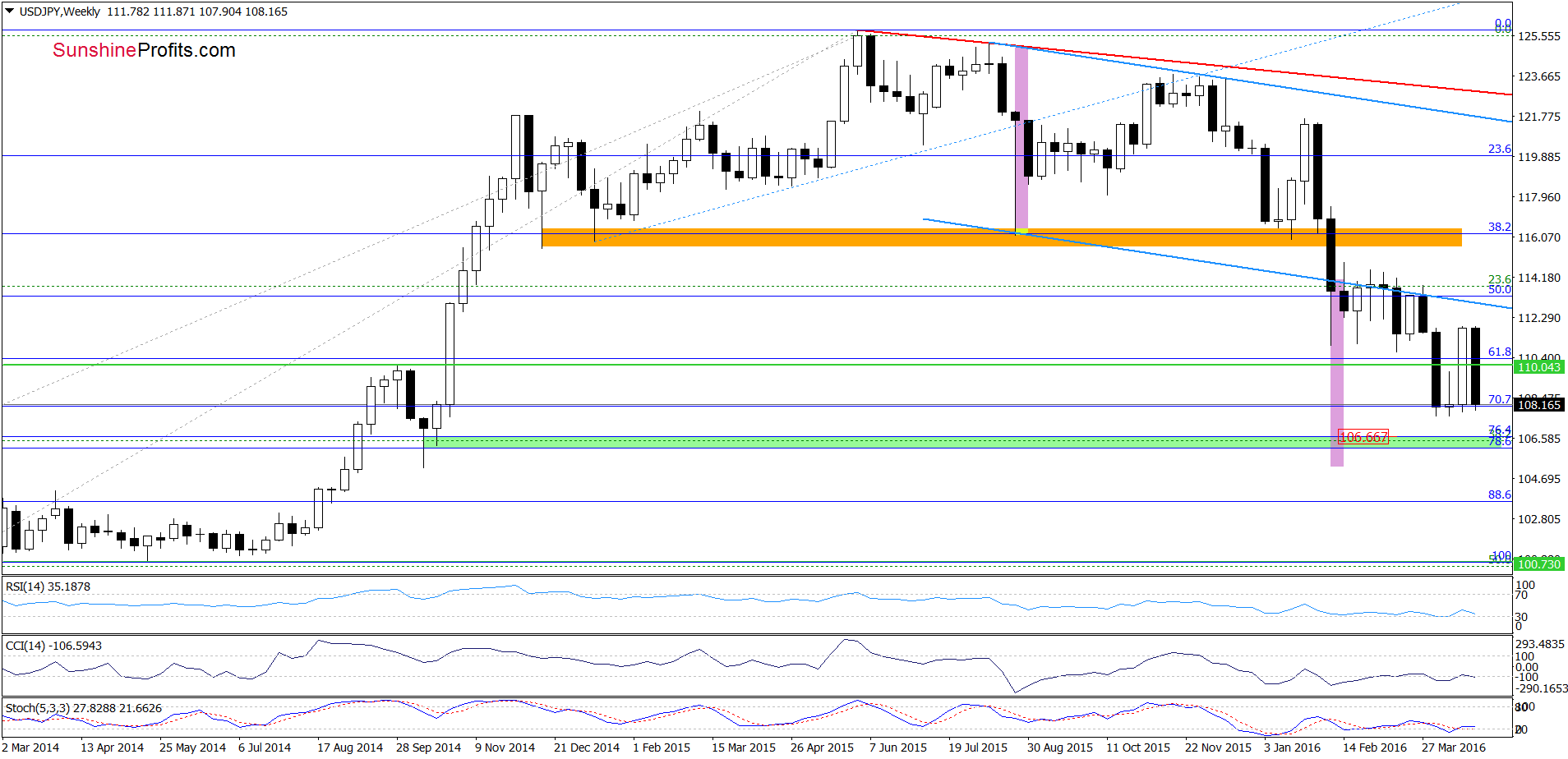This screenshot has height=759, width=1568.
Task: Click the 19 Jul 2015 date label
Action: 978,747
